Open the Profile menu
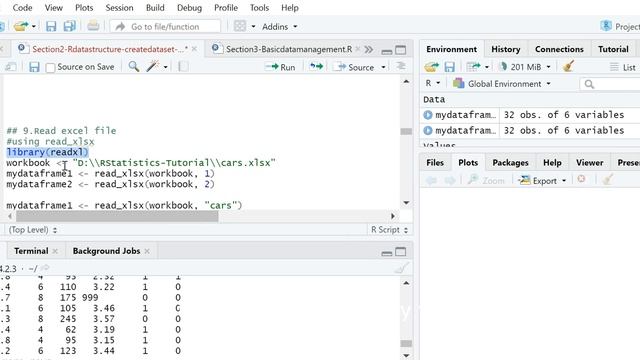640x360 pixels. pos(226,8)
